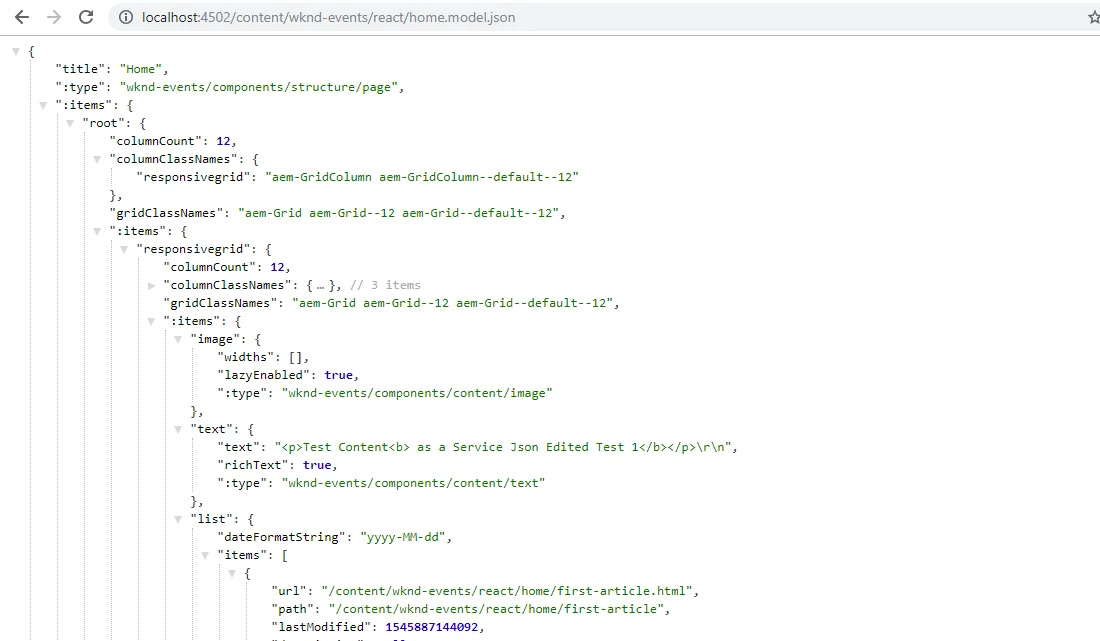Screen dimensions: 1100x641
Task: Go forward to the next page
Action: tap(54, 17)
